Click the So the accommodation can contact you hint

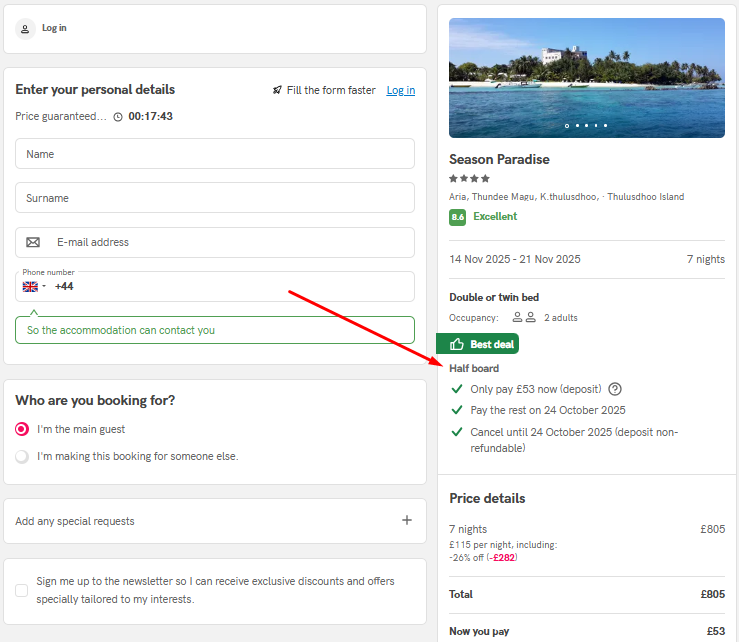(215, 330)
